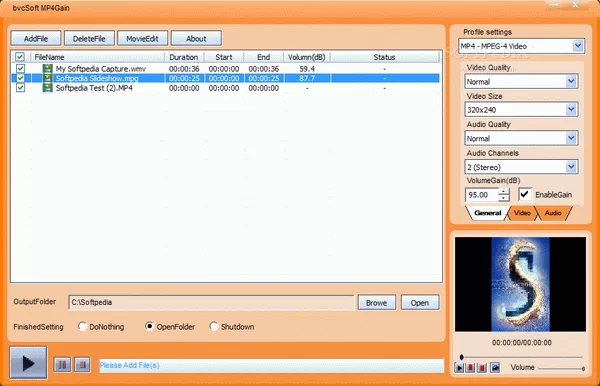Image resolution: width=600 pixels, height=386 pixels.
Task: Click the Start column header
Action: click(x=224, y=57)
